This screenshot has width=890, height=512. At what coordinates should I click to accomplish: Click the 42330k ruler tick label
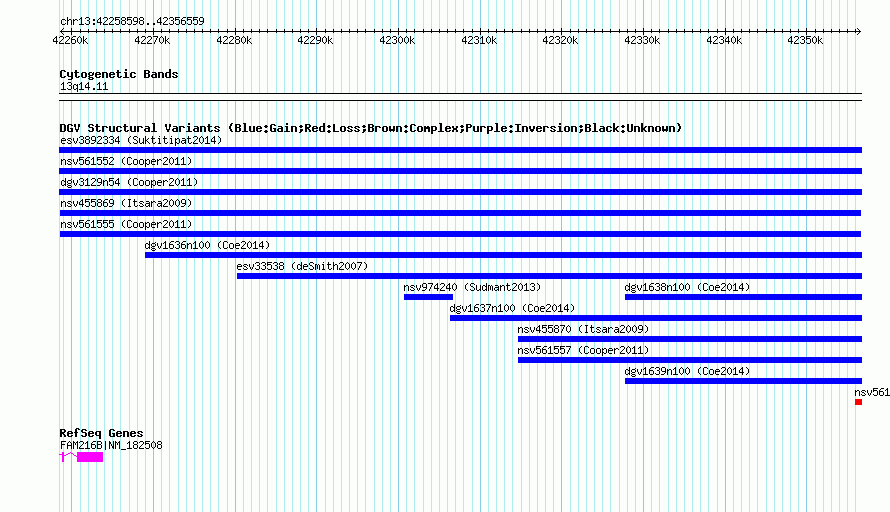[x=642, y=40]
